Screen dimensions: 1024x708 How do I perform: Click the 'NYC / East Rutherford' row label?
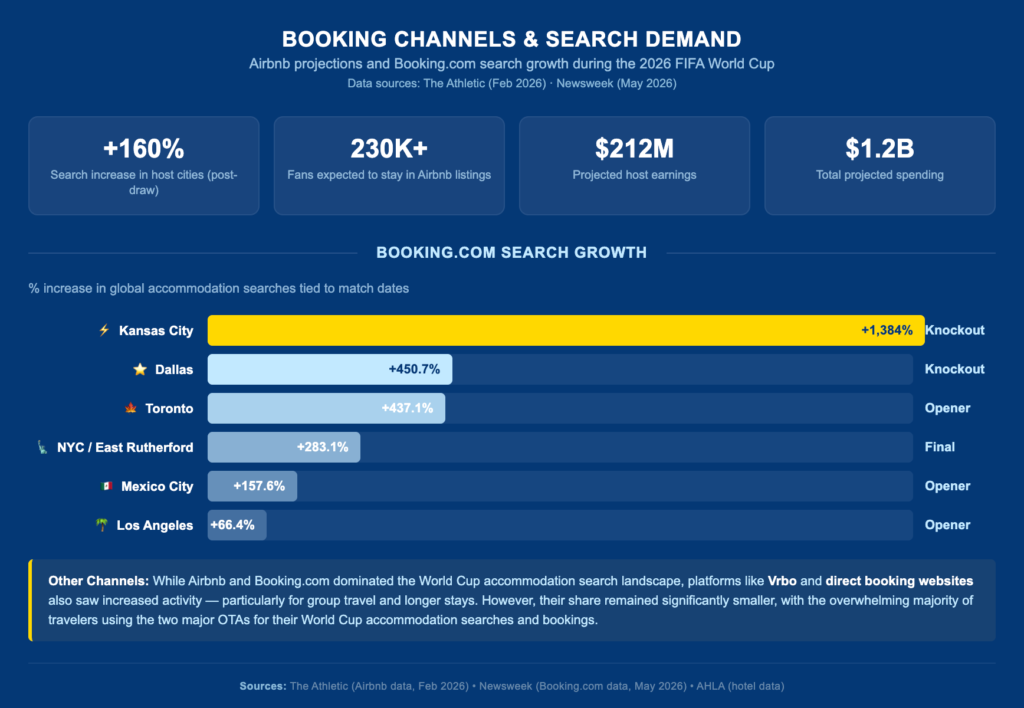(125, 447)
